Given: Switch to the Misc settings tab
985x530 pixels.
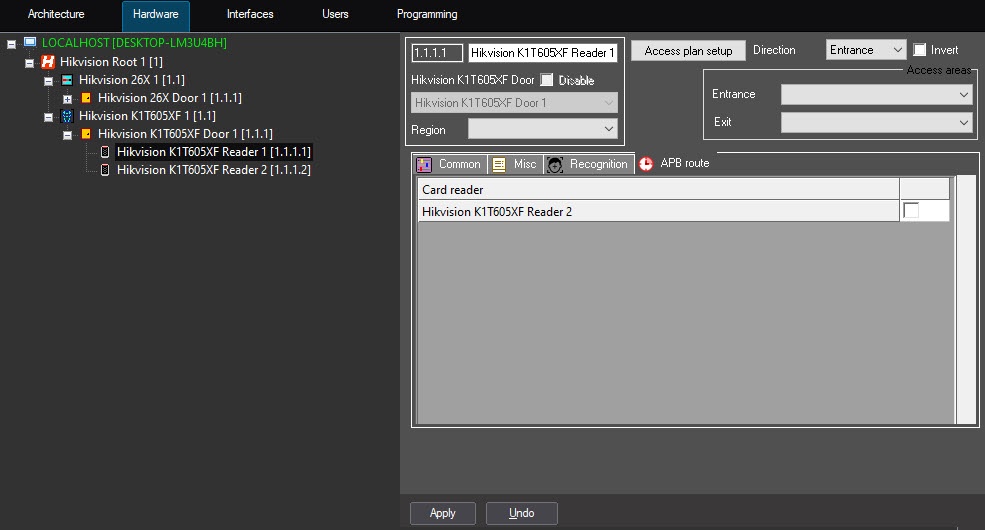Looking at the screenshot, I should click(514, 165).
